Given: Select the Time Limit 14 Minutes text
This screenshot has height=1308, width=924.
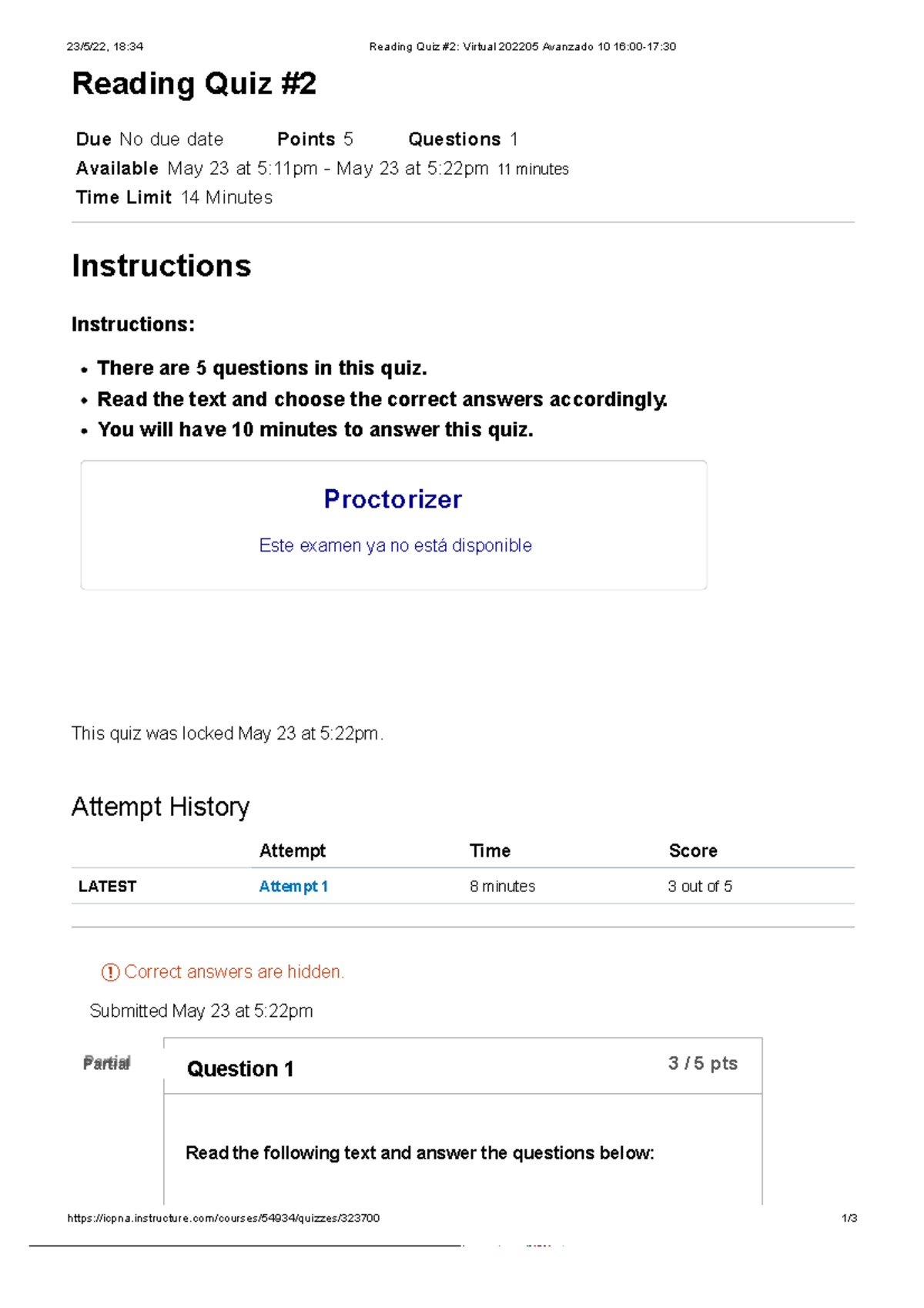Looking at the screenshot, I should click(x=174, y=197).
